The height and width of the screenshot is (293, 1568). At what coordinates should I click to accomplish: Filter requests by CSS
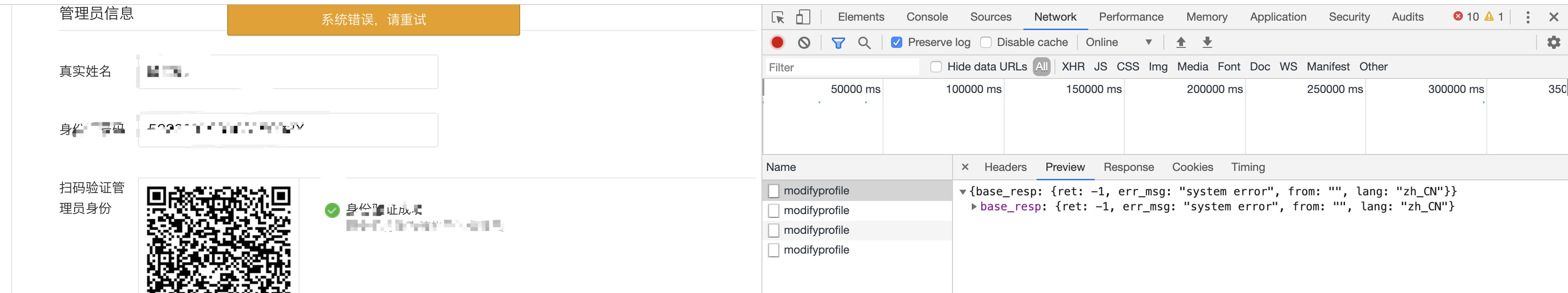(1128, 66)
